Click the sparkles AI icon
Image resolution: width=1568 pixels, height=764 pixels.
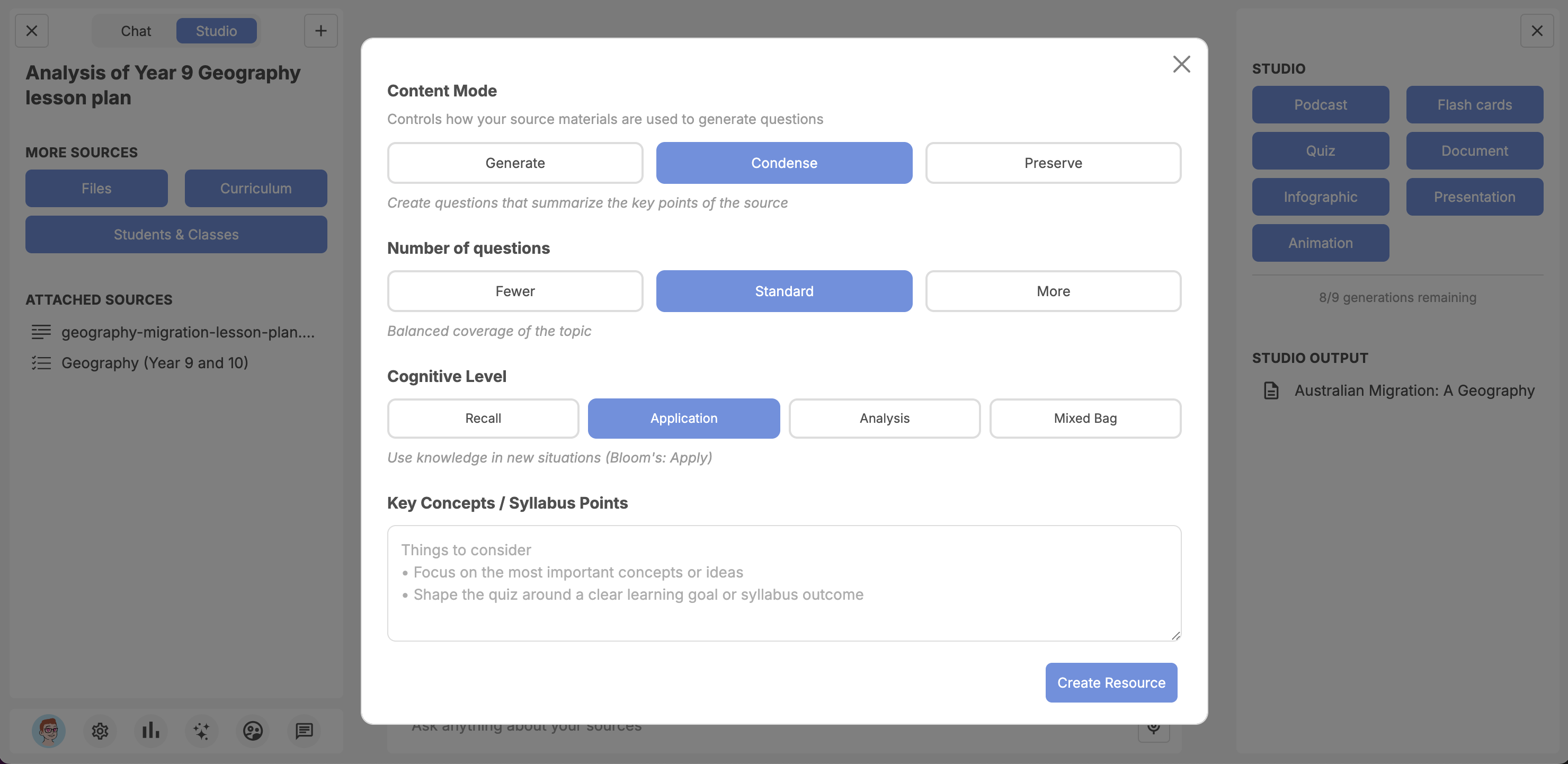(x=201, y=731)
